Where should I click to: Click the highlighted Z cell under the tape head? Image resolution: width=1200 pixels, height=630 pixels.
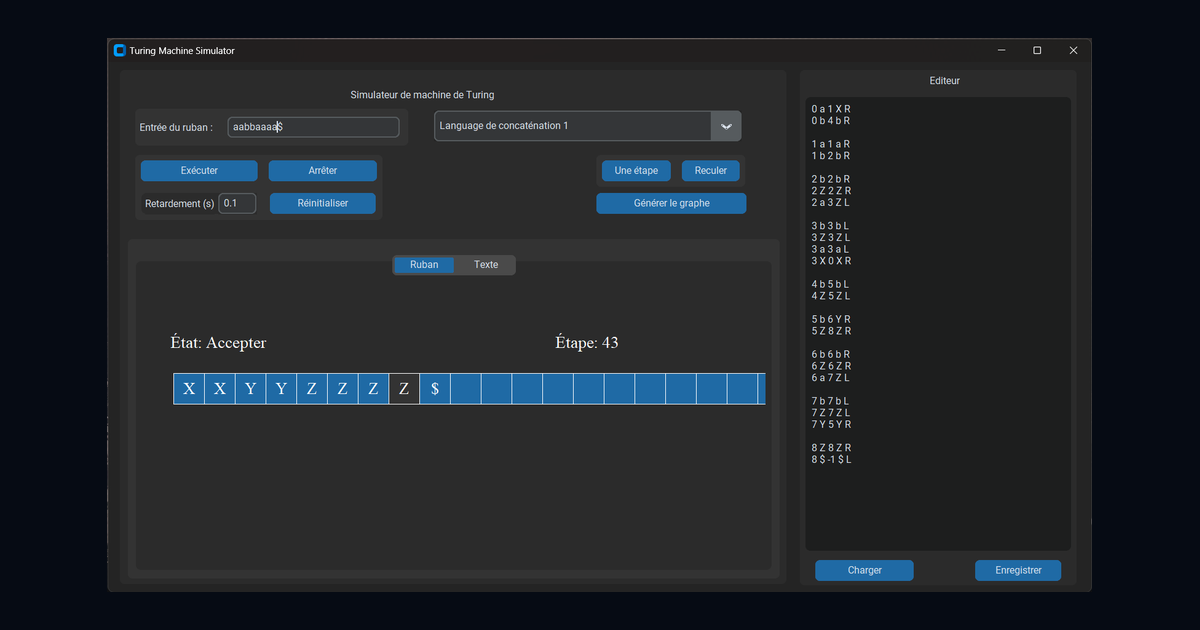pyautogui.click(x=404, y=389)
